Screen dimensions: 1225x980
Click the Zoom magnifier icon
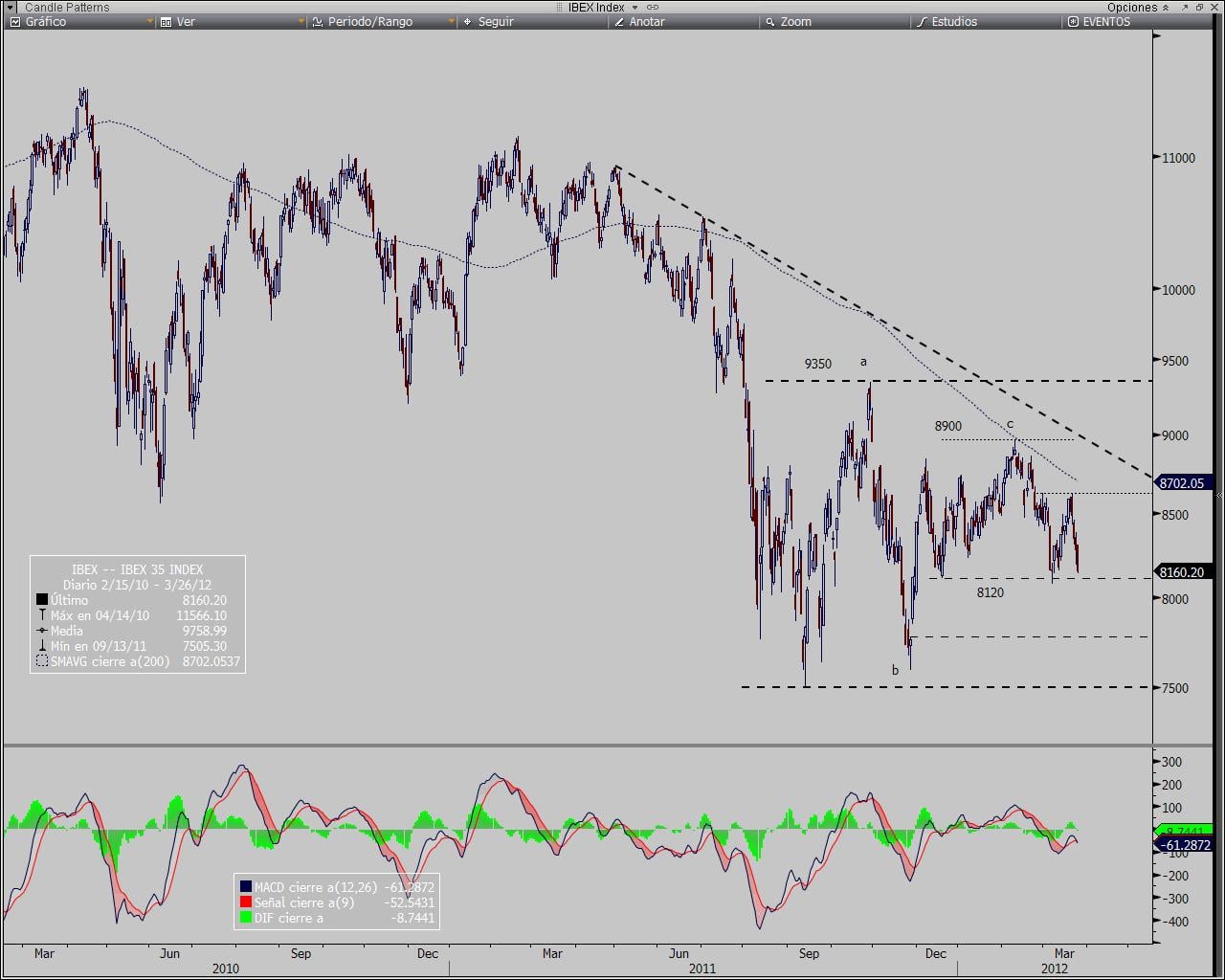770,21
